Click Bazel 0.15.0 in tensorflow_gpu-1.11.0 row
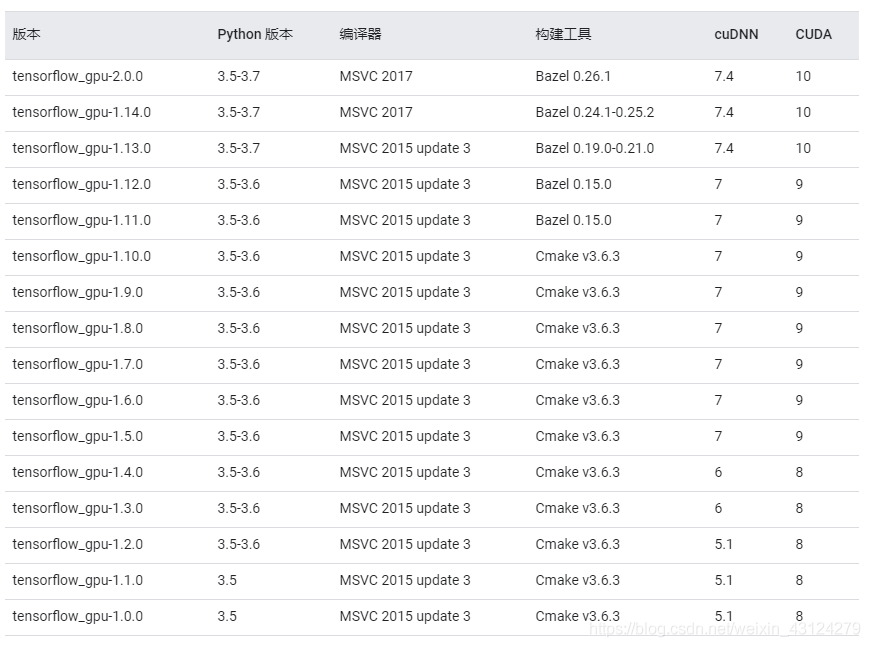870x647 pixels. coord(573,221)
